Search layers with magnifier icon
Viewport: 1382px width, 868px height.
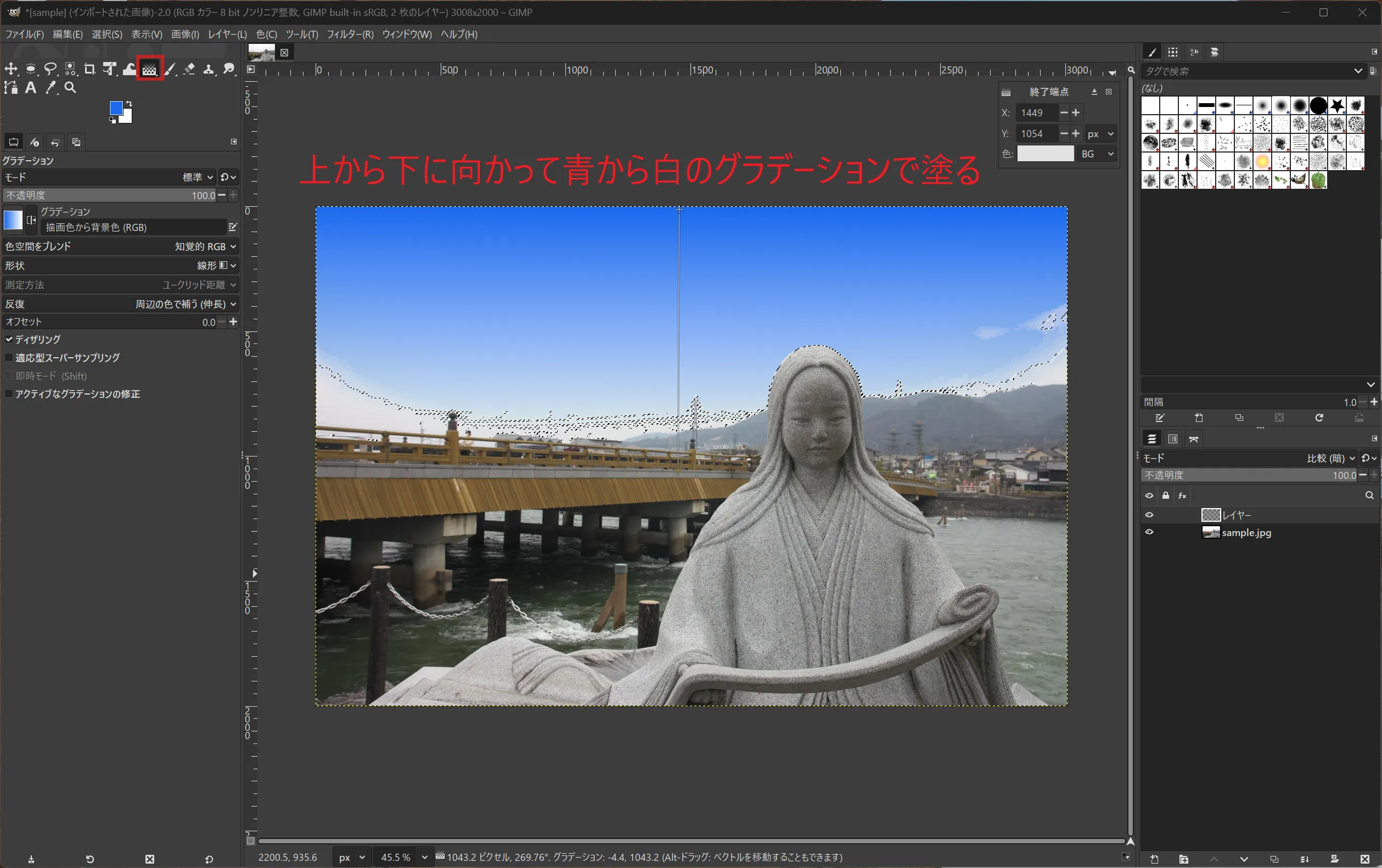point(1369,495)
